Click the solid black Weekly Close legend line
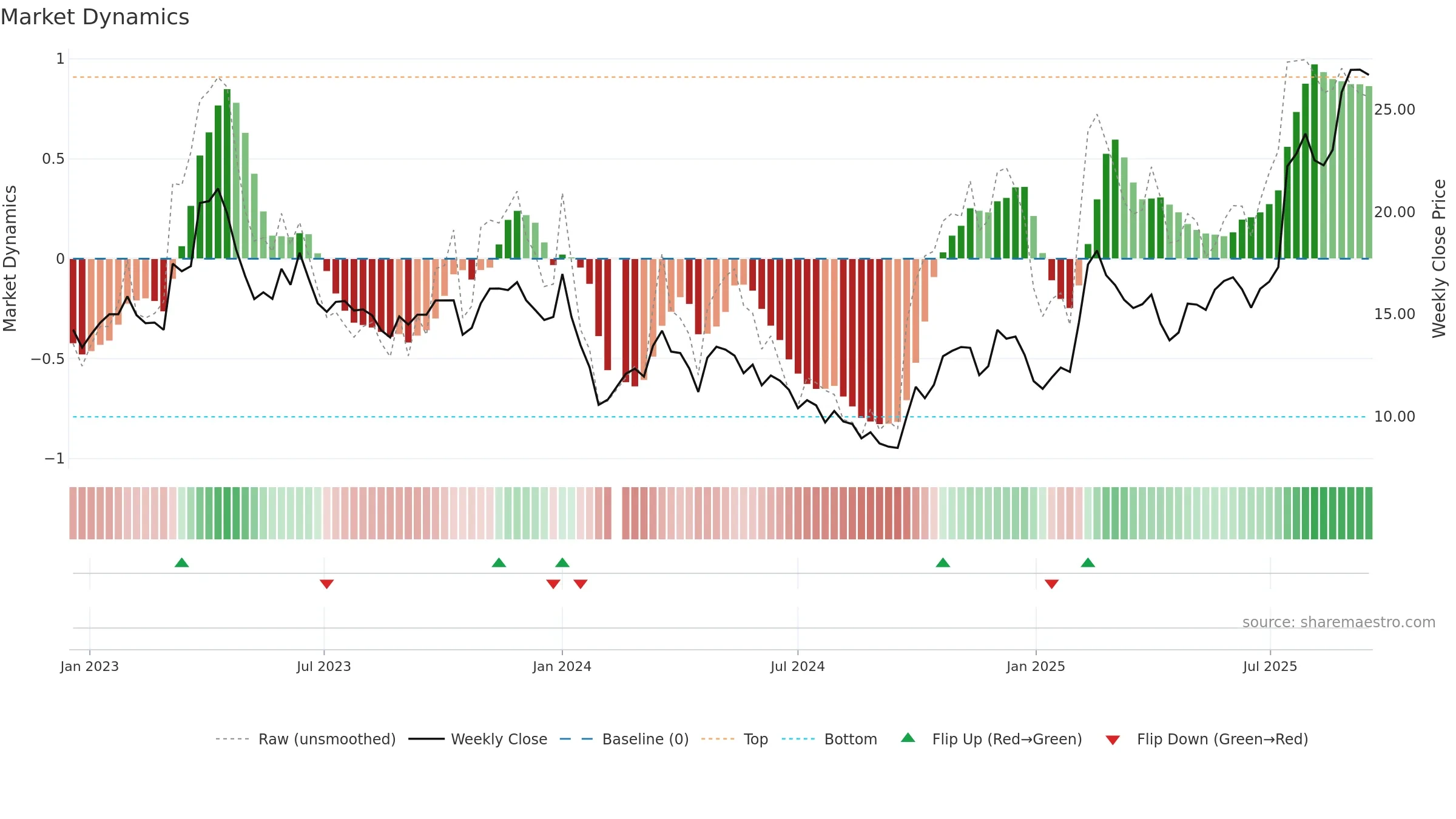1456x819 pixels. (426, 739)
